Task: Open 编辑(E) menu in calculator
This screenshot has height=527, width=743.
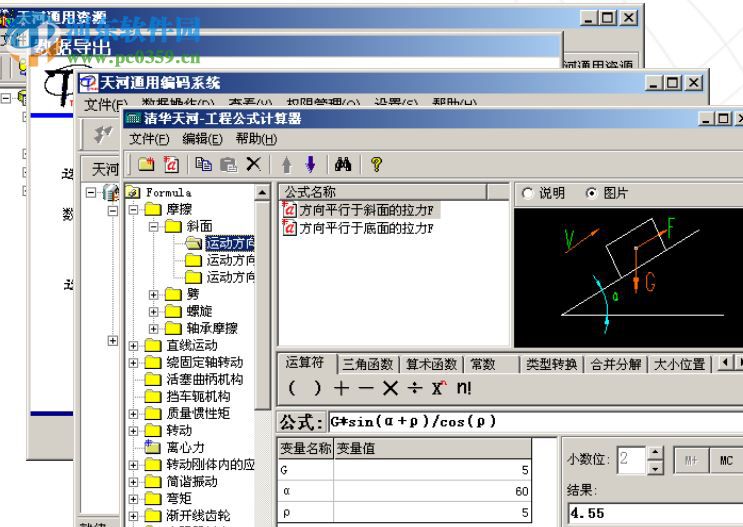Action: click(202, 139)
